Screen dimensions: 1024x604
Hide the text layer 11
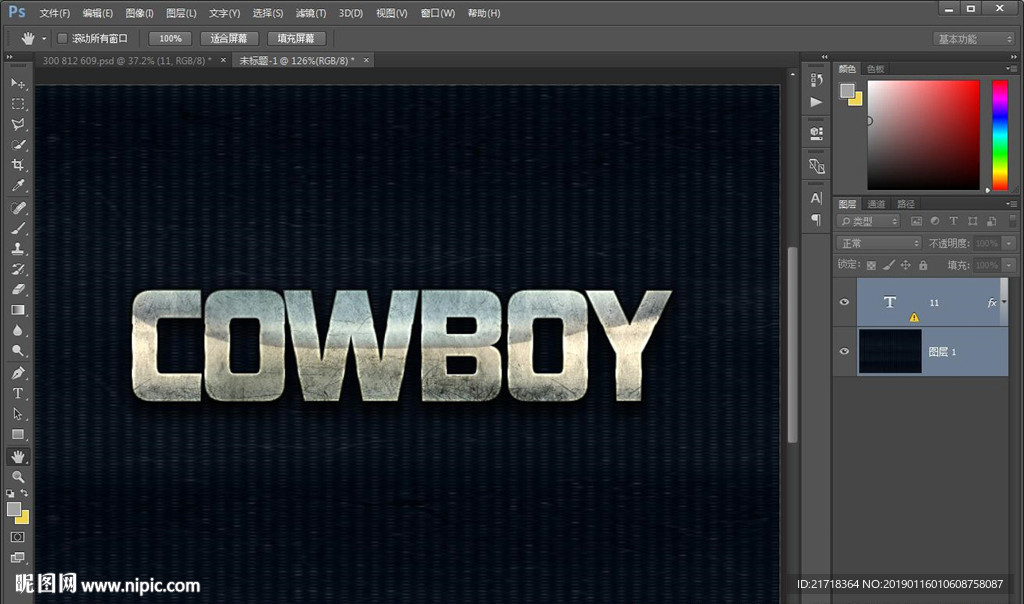click(x=844, y=302)
